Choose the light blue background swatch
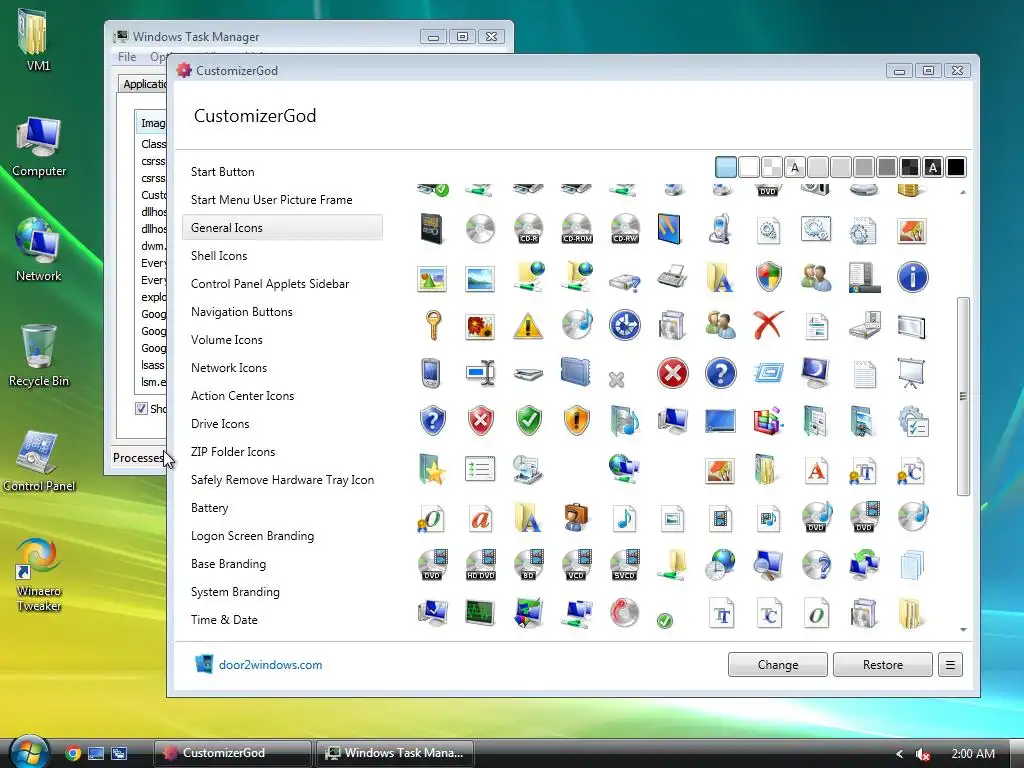The width and height of the screenshot is (1024, 768). pos(726,167)
